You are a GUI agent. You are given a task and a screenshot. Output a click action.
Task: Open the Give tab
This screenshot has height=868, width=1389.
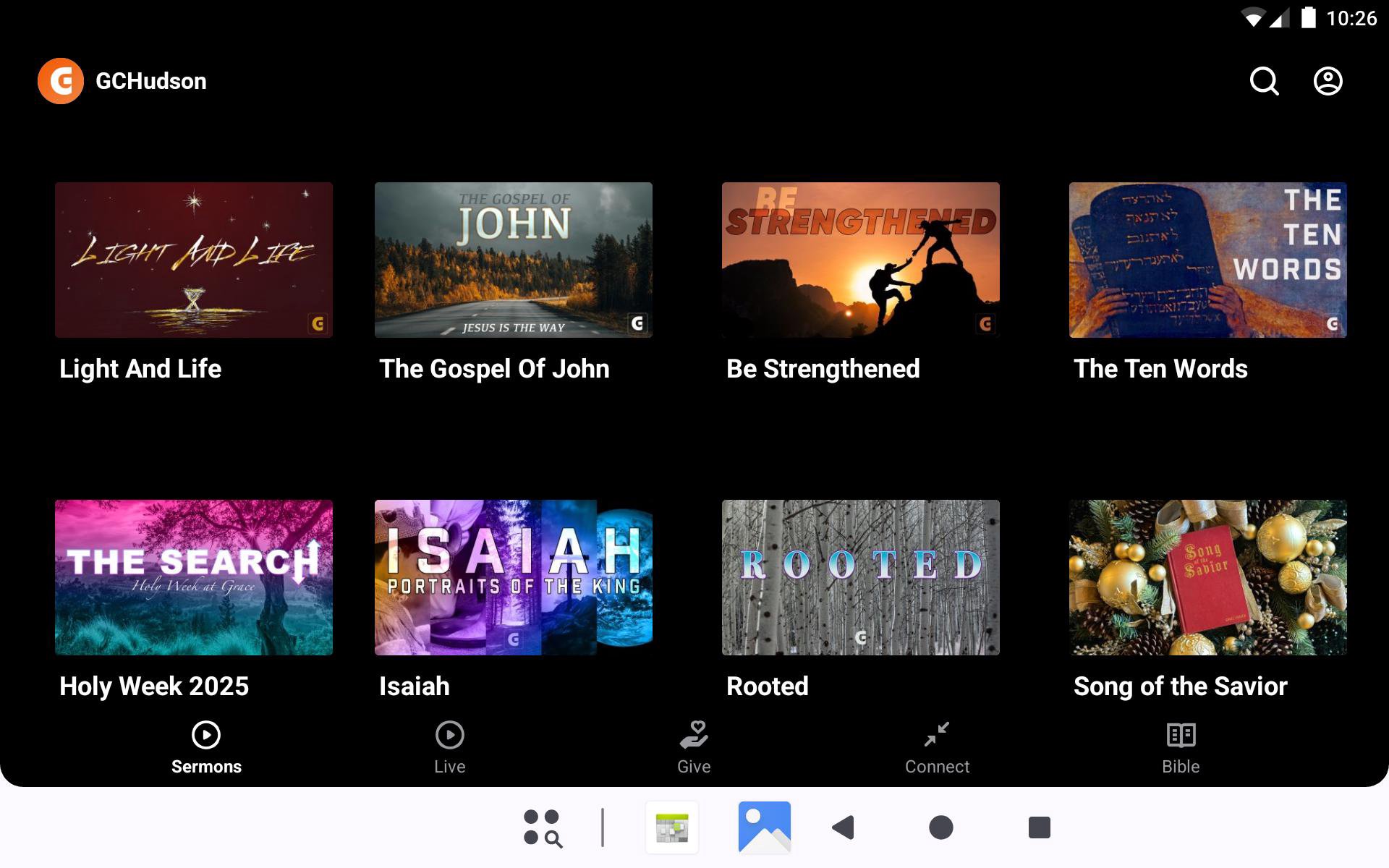click(694, 748)
